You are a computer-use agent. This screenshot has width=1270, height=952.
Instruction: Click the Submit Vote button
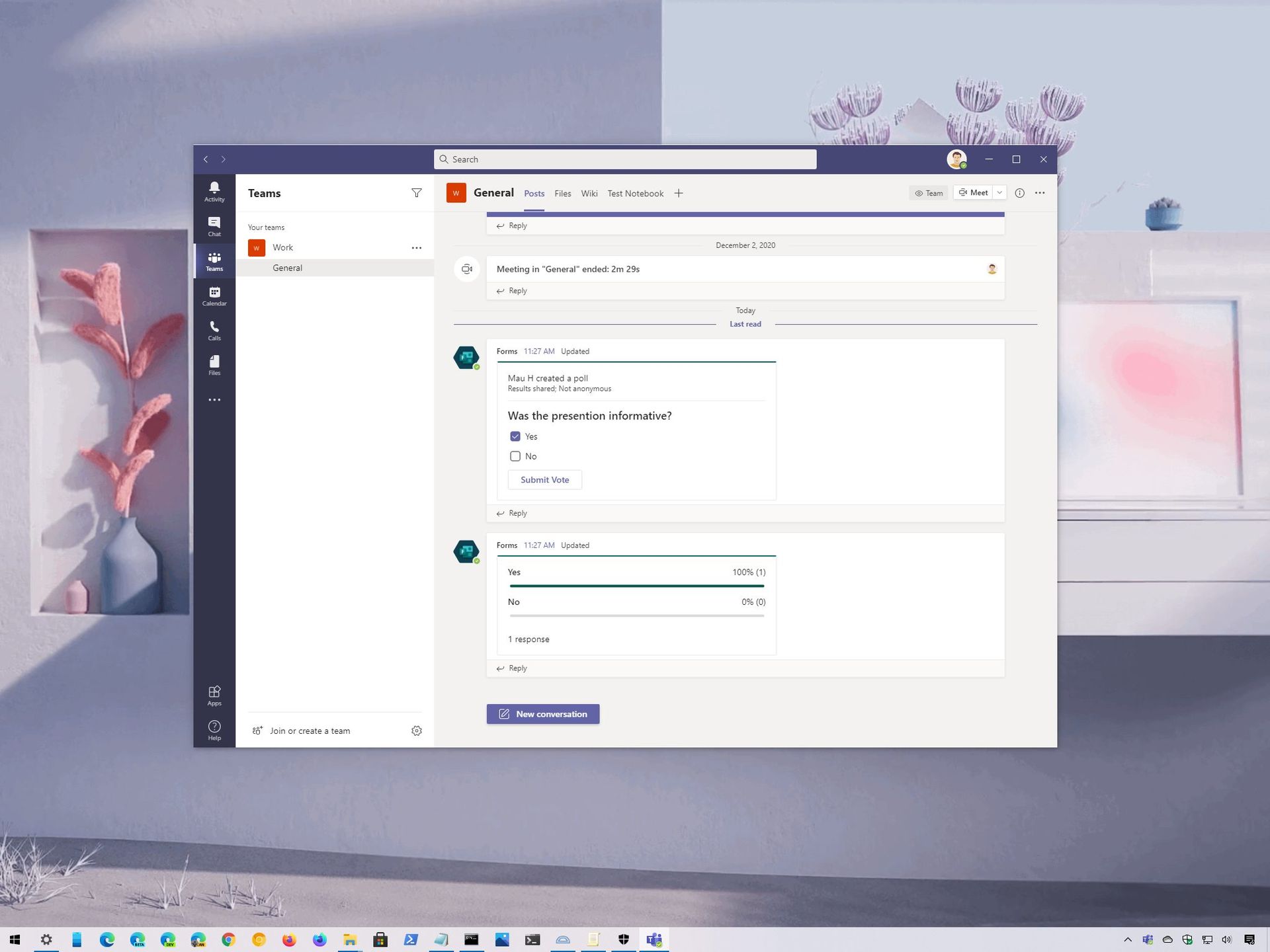pyautogui.click(x=544, y=479)
